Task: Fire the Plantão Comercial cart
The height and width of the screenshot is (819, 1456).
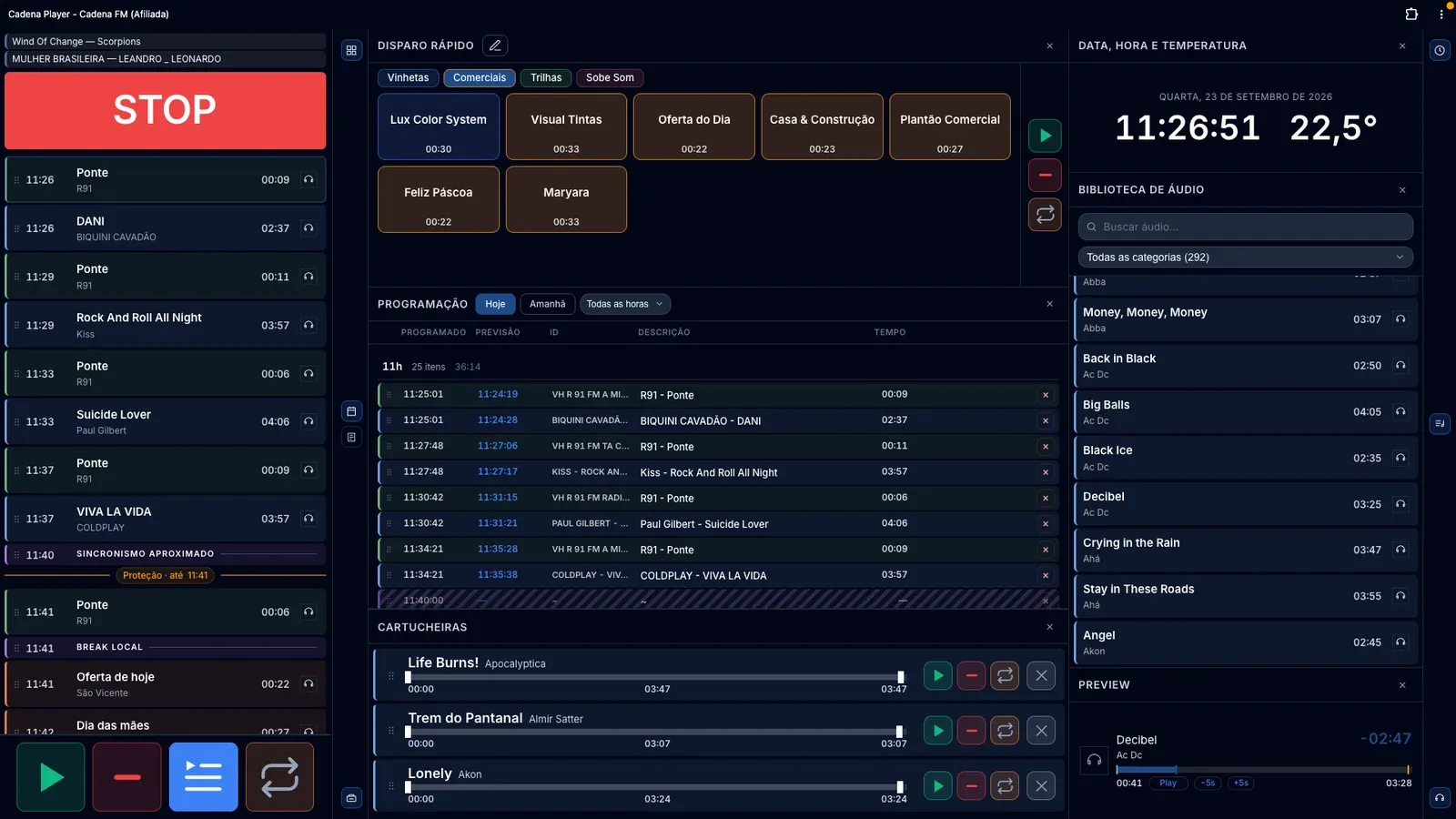Action: pyautogui.click(x=950, y=126)
